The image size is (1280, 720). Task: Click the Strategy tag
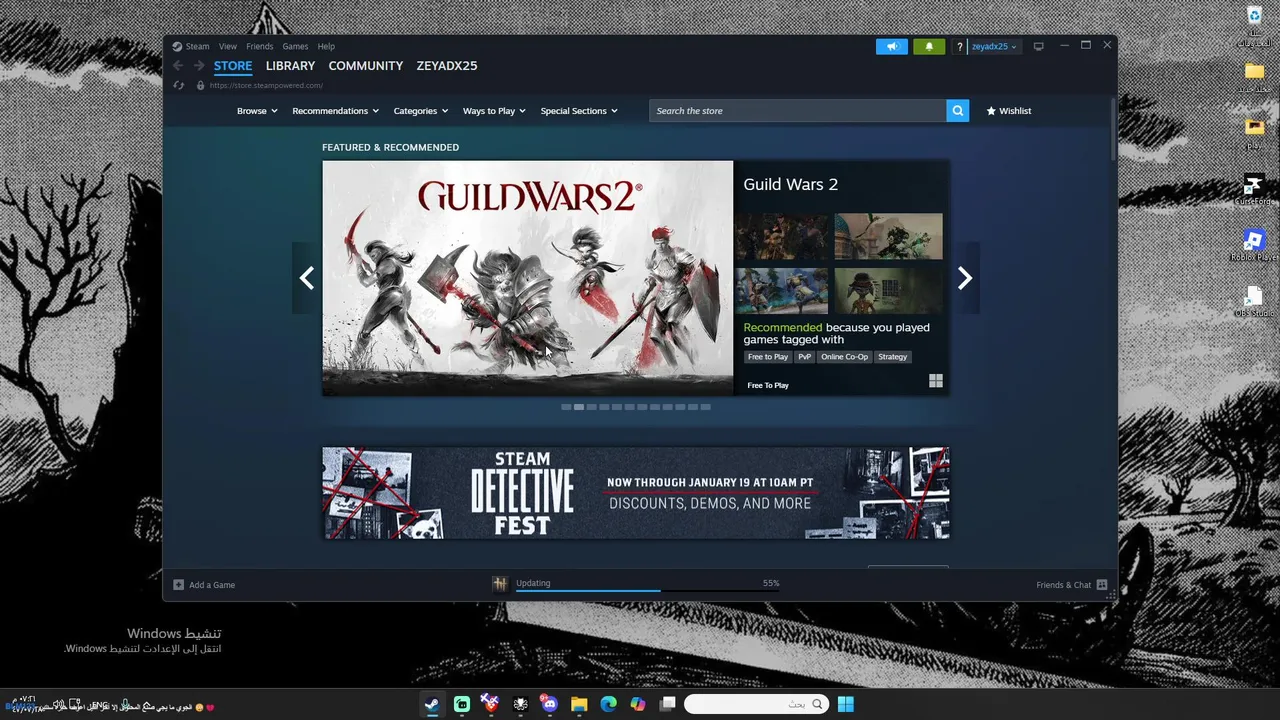click(x=893, y=357)
